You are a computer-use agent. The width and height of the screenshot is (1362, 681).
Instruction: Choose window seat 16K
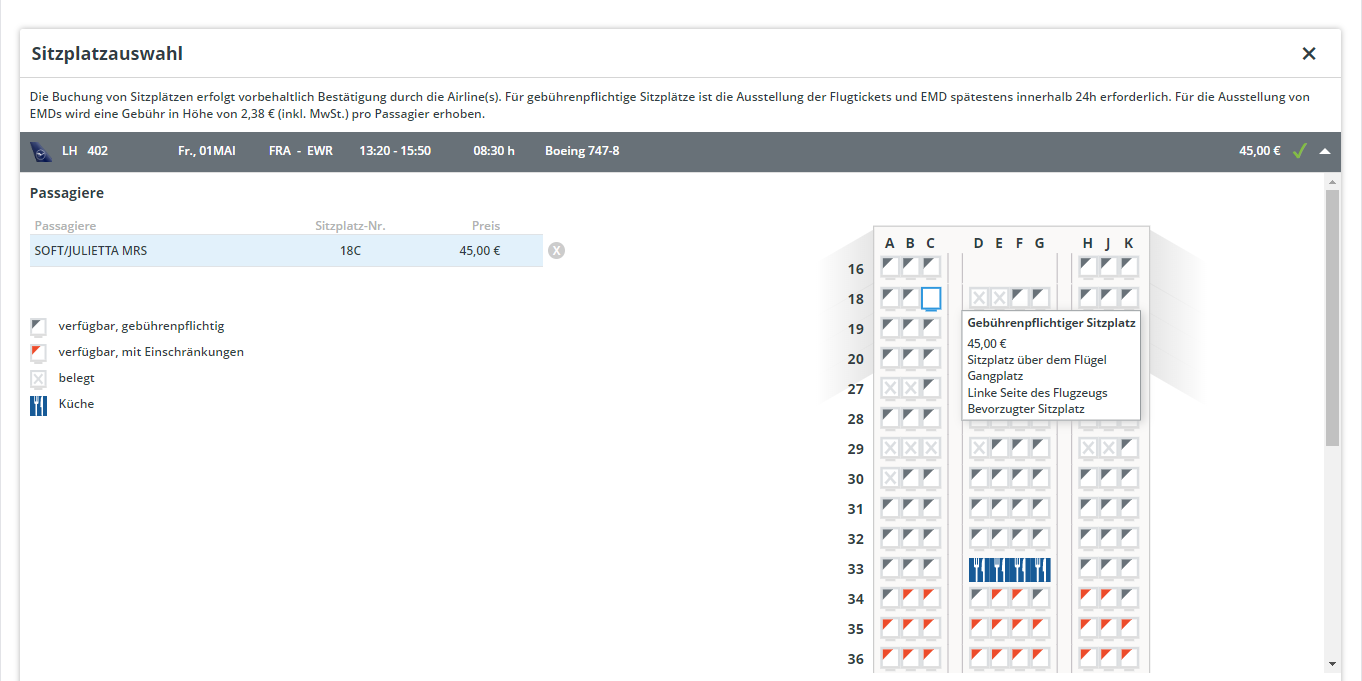click(x=1128, y=267)
